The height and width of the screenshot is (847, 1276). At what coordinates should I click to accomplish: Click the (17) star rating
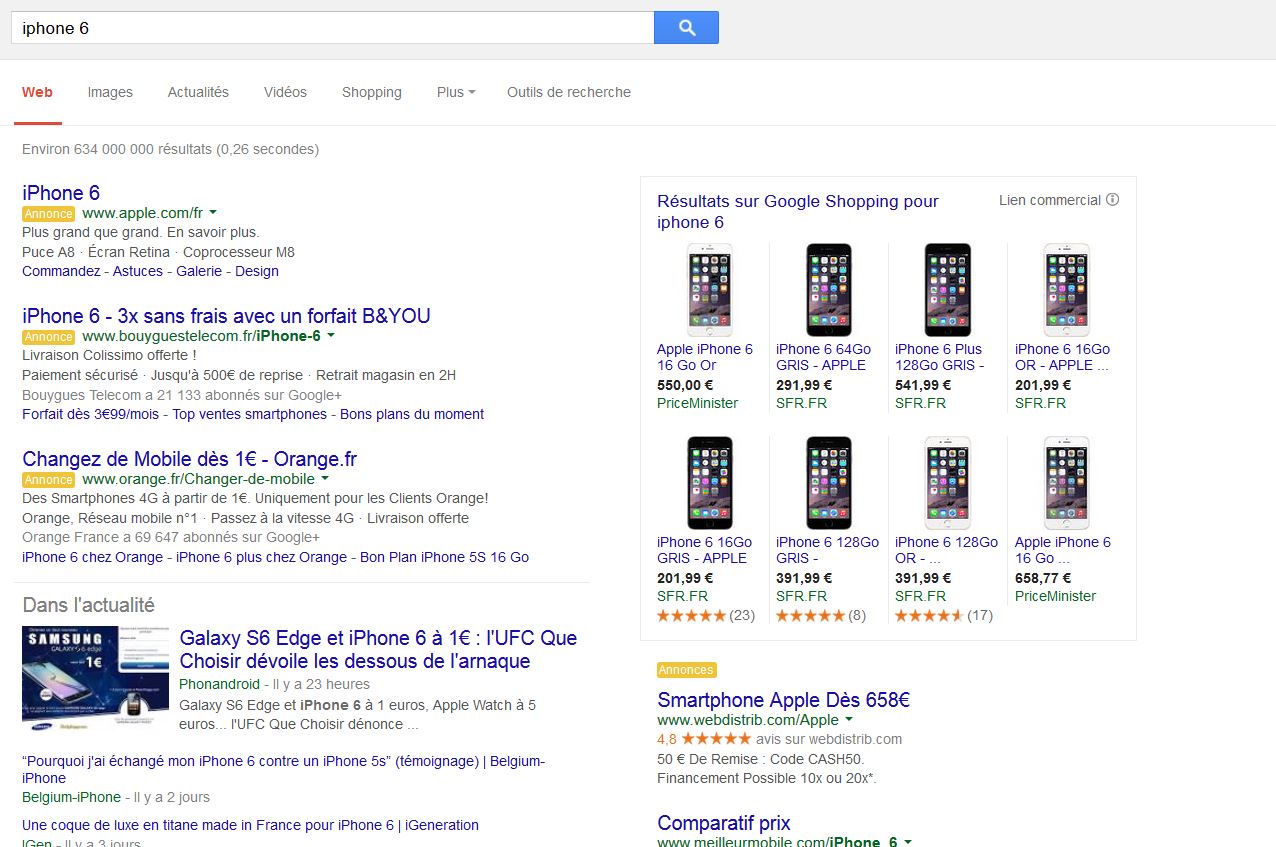click(x=944, y=615)
